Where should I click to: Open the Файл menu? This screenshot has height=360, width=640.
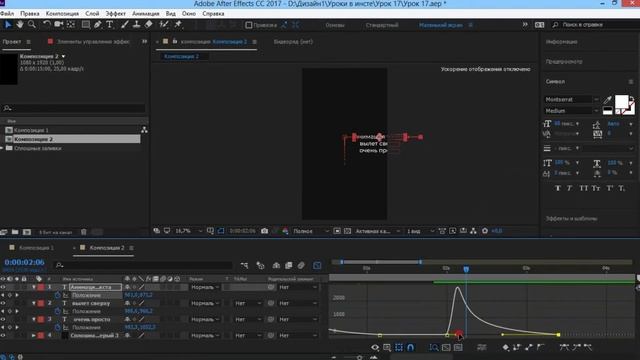tap(7, 13)
